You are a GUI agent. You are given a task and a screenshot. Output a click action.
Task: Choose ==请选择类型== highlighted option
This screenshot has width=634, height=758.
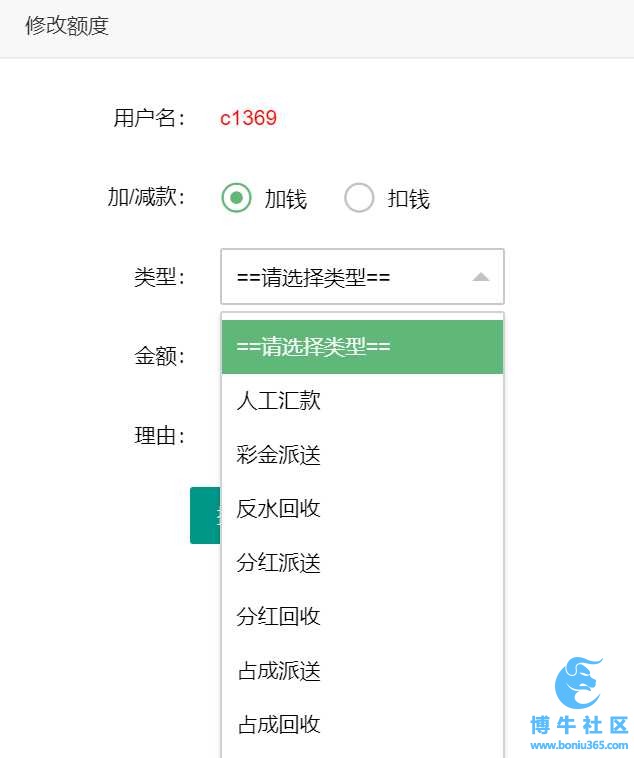pyautogui.click(x=362, y=347)
